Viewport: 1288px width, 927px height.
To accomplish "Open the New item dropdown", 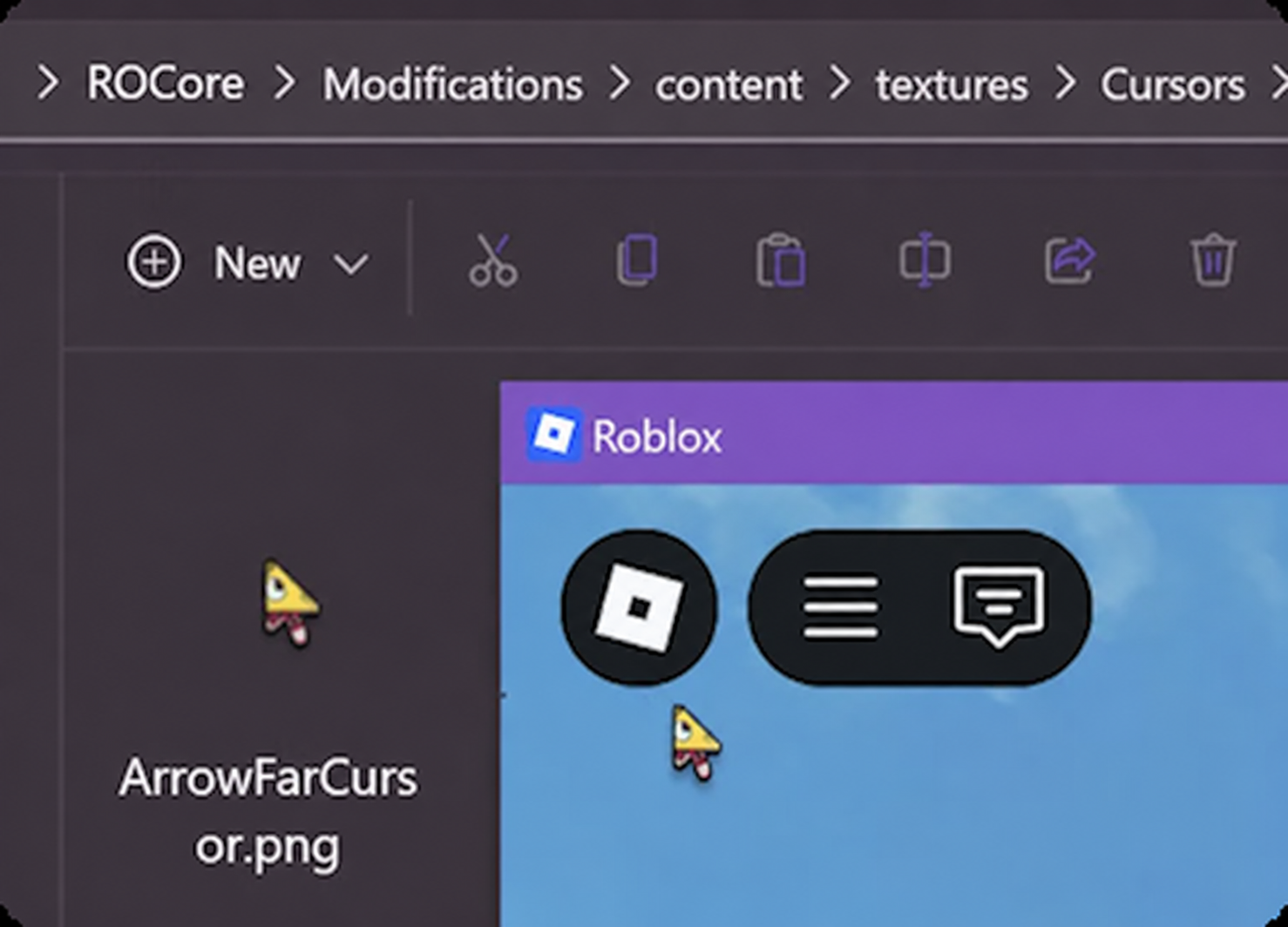I will 249,262.
